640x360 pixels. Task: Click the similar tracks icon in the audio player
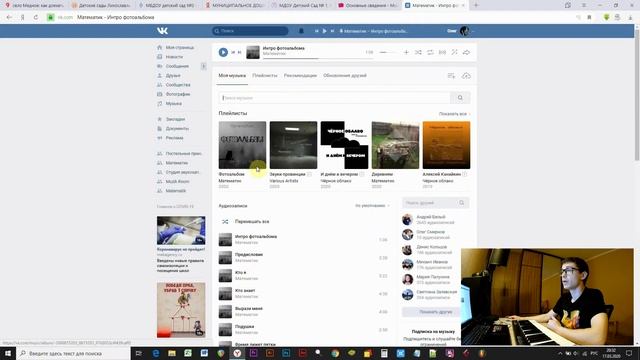tap(454, 52)
